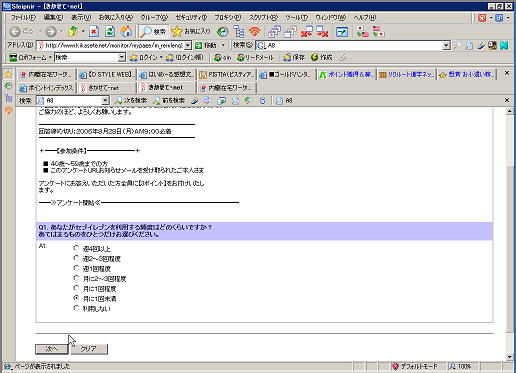The width and height of the screenshot is (516, 373).
Task: Click 次を検索 find next button
Action: (131, 100)
